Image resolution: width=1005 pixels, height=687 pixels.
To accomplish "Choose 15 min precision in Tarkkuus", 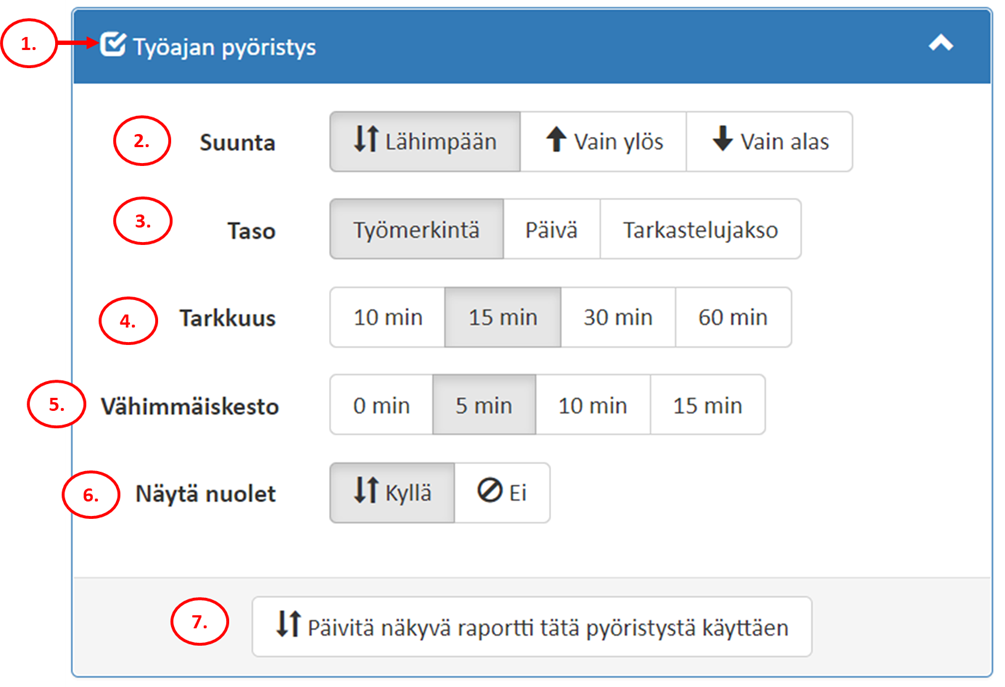I will [503, 318].
